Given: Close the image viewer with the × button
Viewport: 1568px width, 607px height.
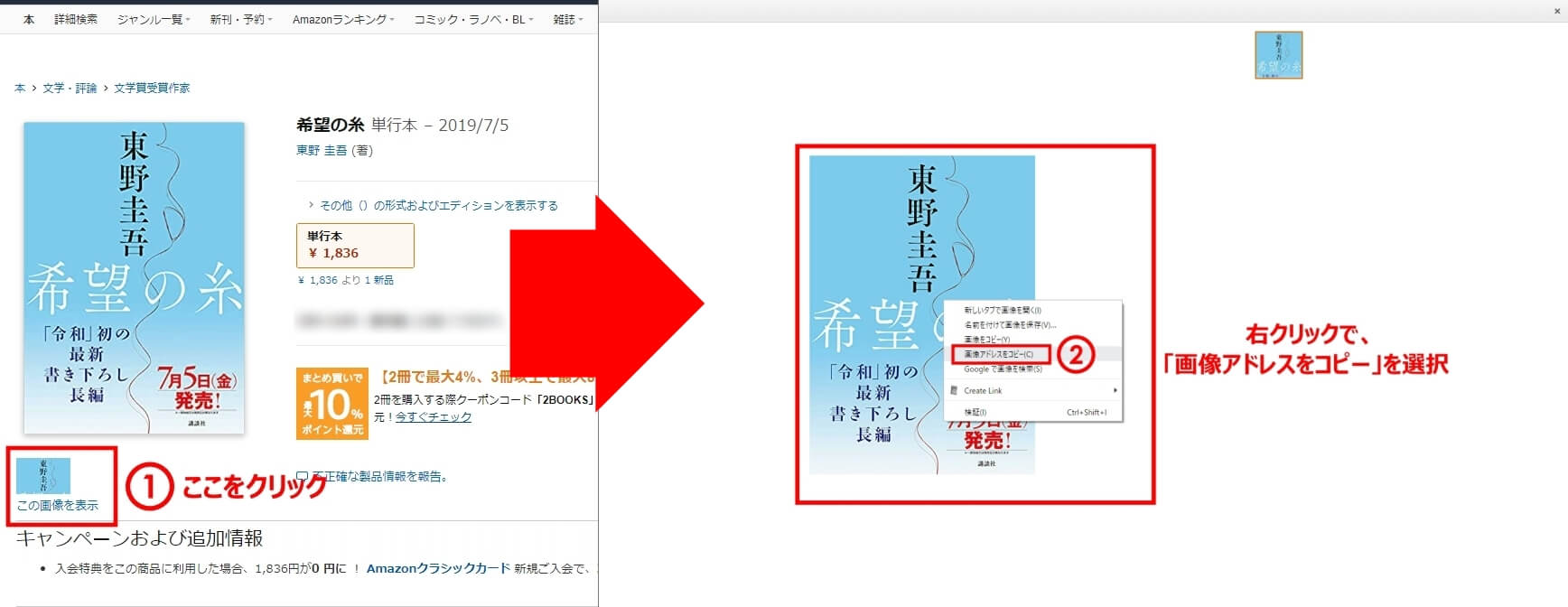Looking at the screenshot, I should [x=1557, y=11].
